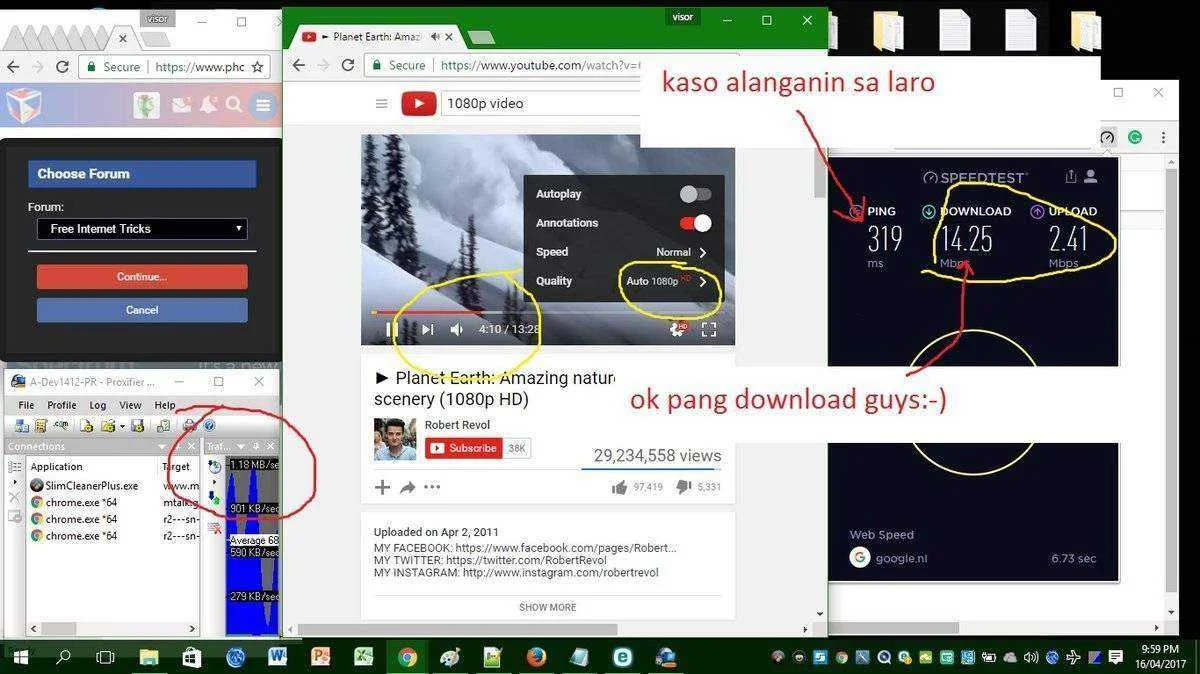
Task: Open forum site search magnifier icon
Action: point(234,105)
